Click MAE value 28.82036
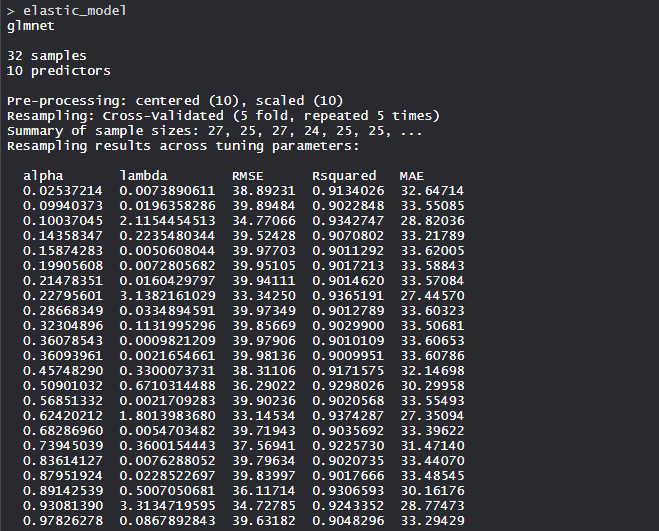Image resolution: width=659 pixels, height=531 pixels. click(432, 221)
